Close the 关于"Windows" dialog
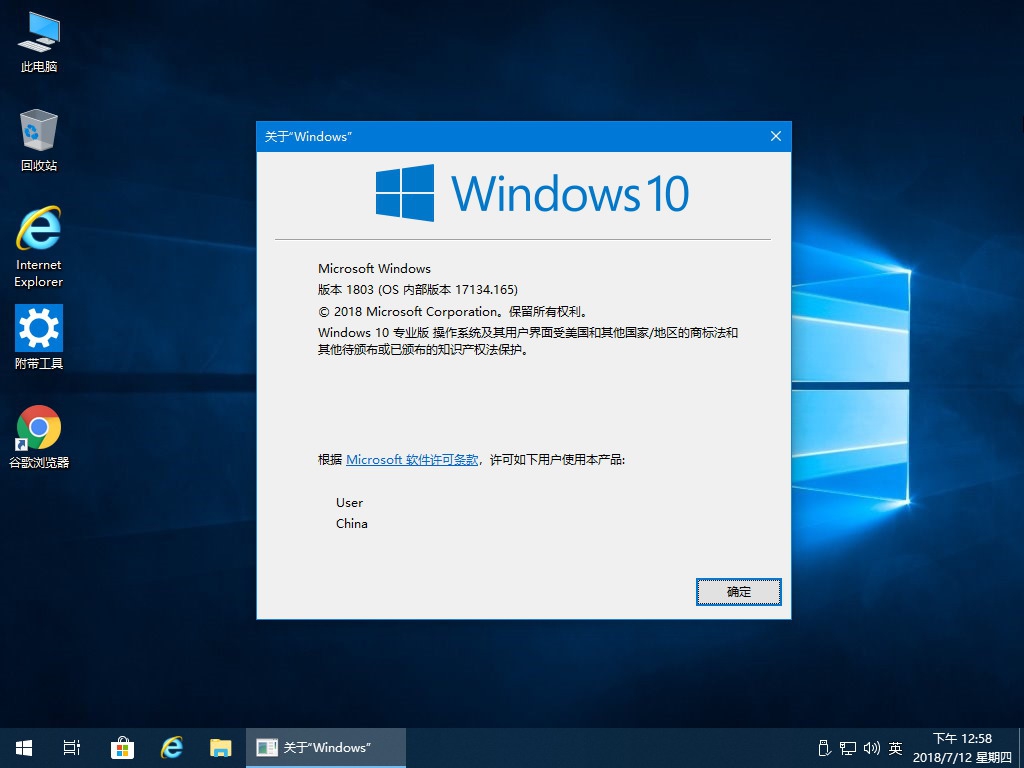The width and height of the screenshot is (1024, 768). tap(776, 136)
